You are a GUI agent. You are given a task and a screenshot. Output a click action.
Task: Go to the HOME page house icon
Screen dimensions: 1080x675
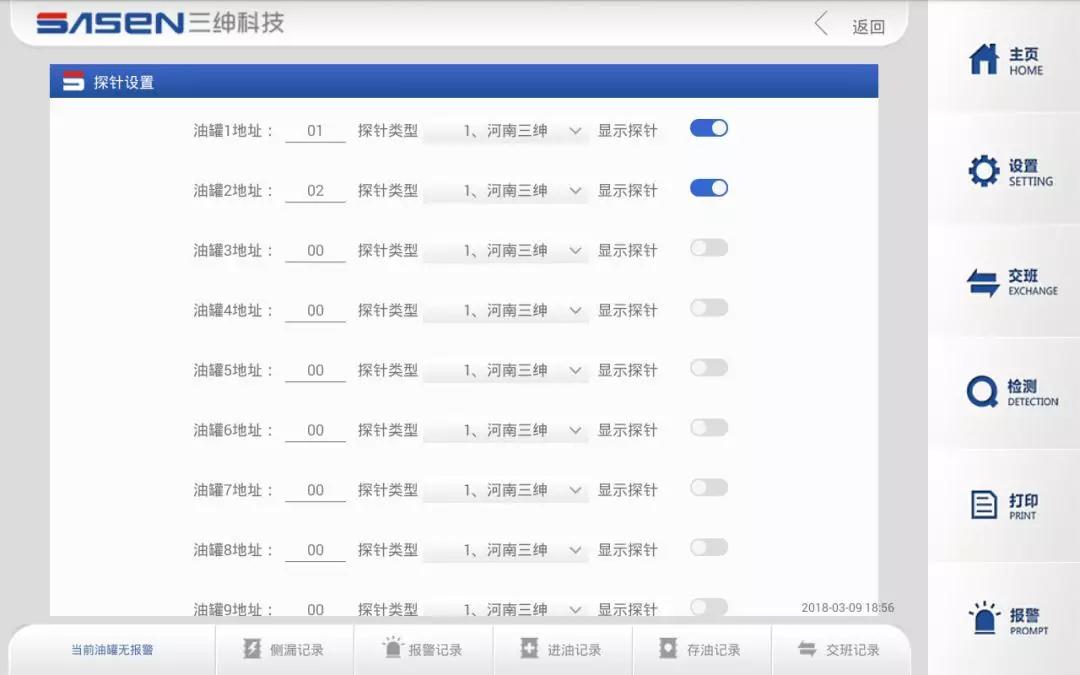tap(984, 59)
